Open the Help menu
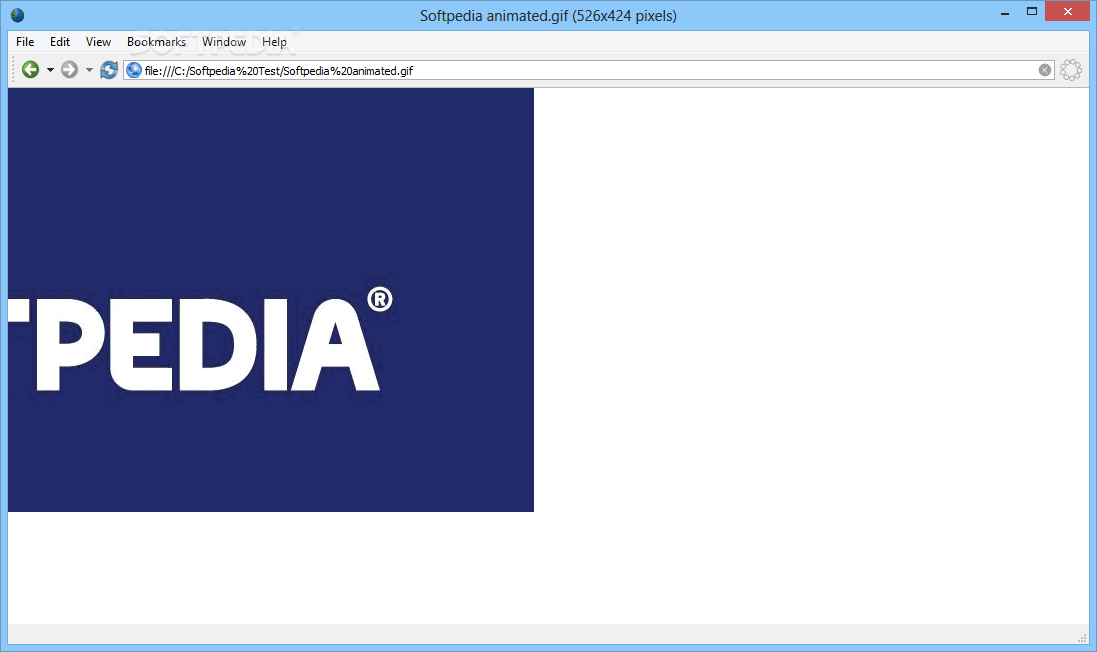 pos(274,42)
